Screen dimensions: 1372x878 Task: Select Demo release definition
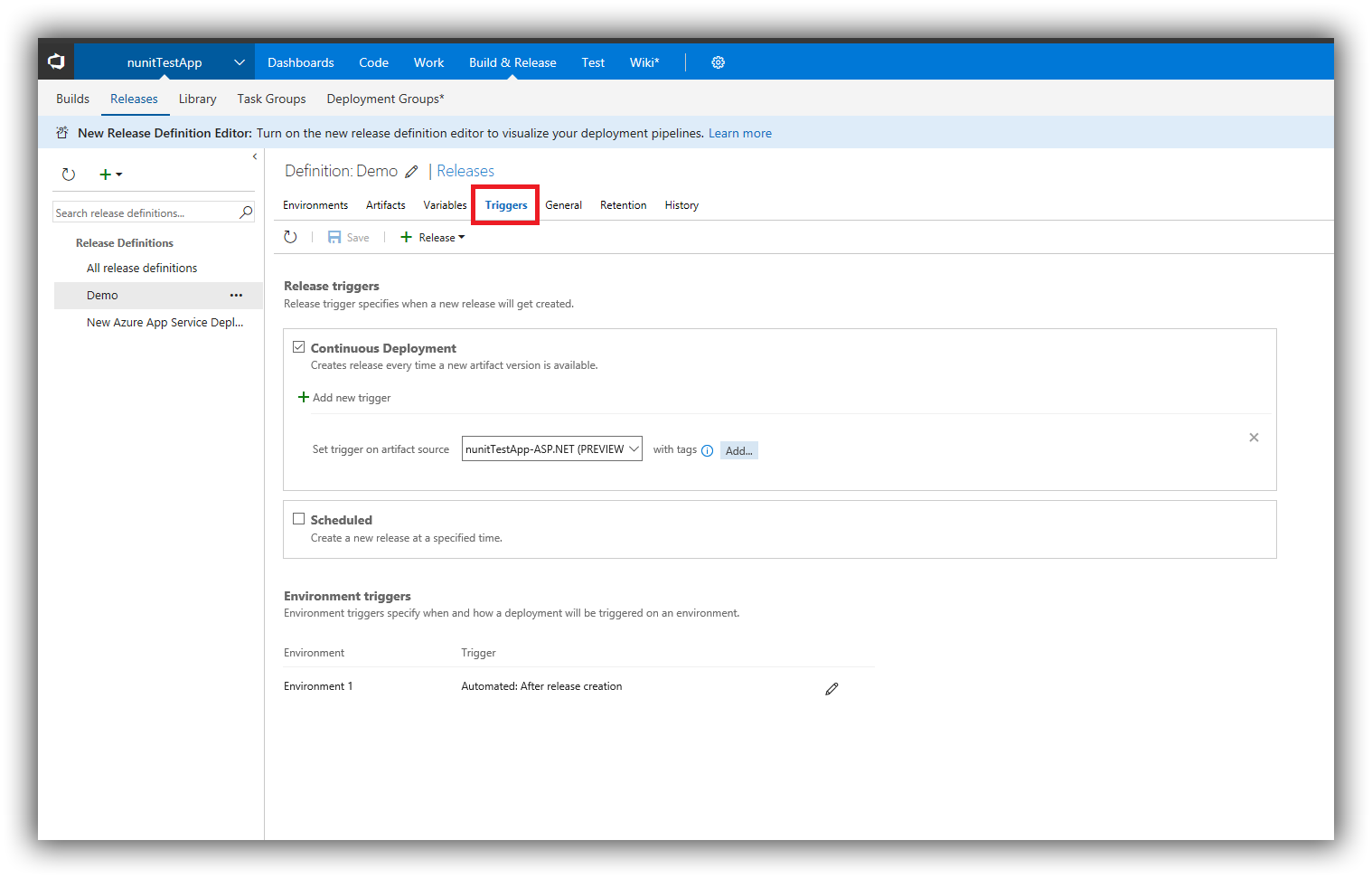(102, 295)
